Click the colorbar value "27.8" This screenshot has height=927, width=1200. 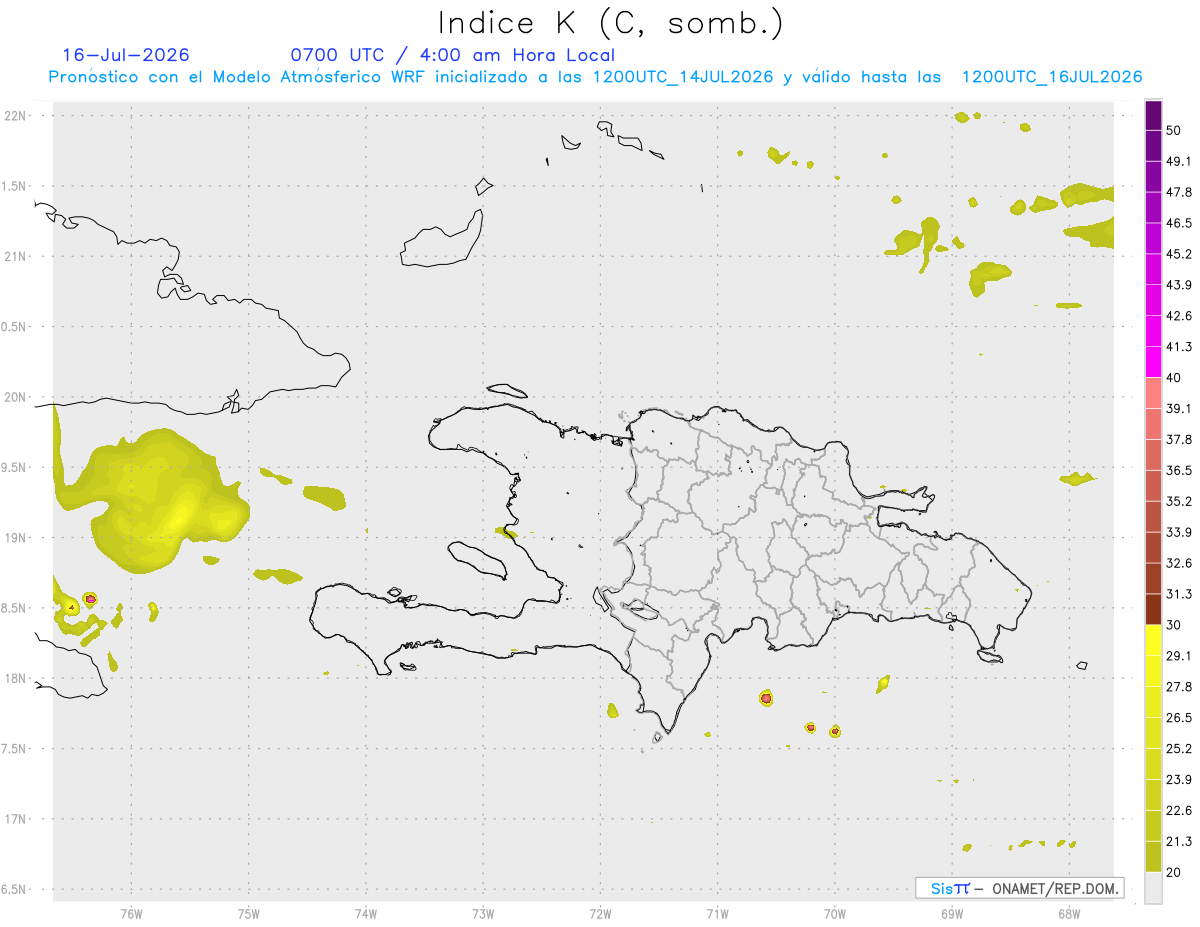(1180, 687)
